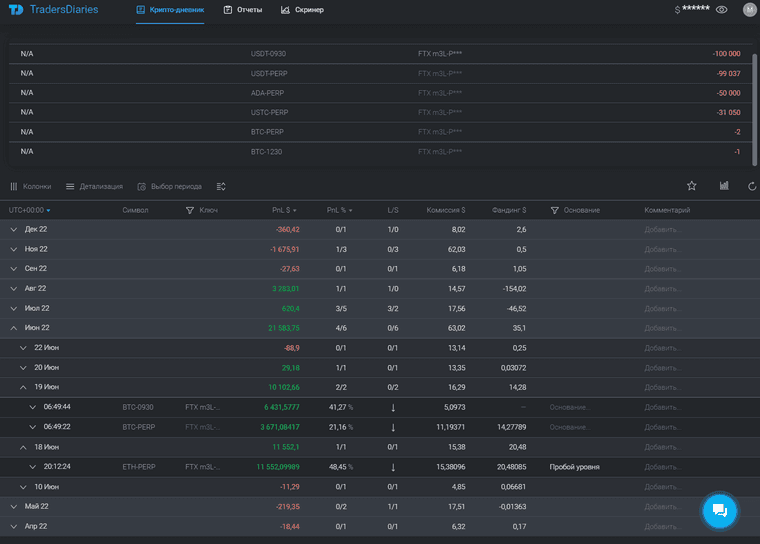Click the L/S column header
This screenshot has width=760, height=544.
(x=393, y=210)
